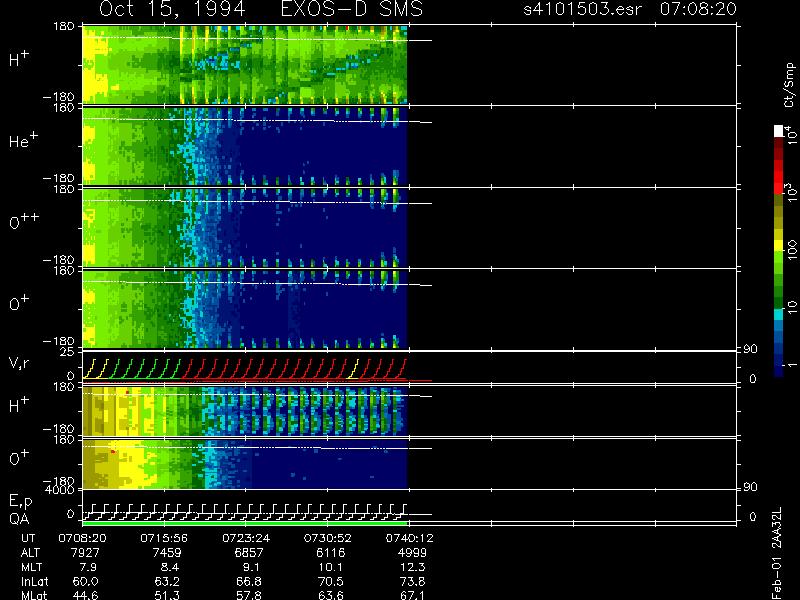The height and width of the screenshot is (600, 800).
Task: Click the InLat value "63.2"
Action: coord(167,582)
